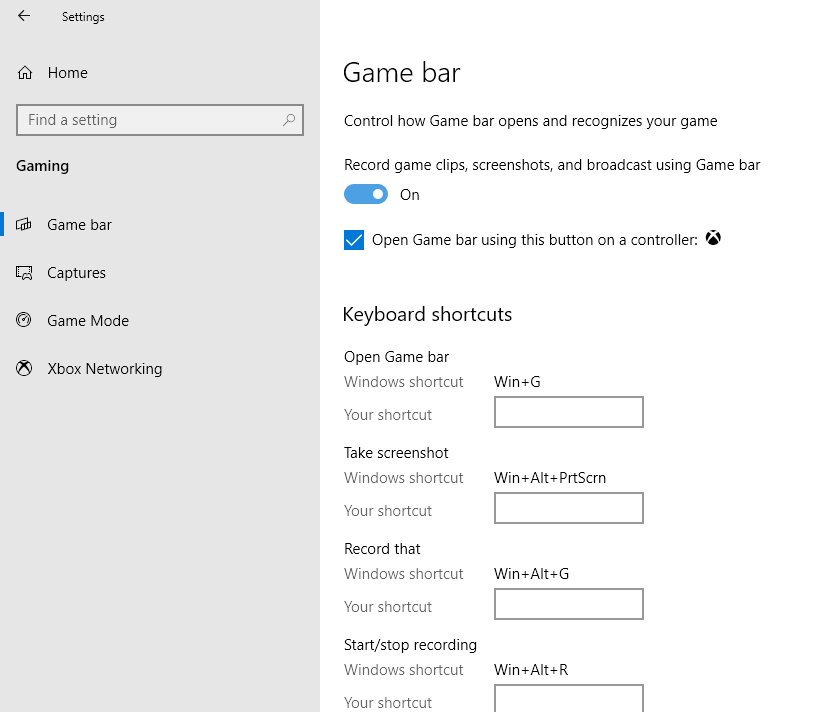The height and width of the screenshot is (712, 818).
Task: Click the Game bar icon in the sidebar
Action: click(x=23, y=224)
